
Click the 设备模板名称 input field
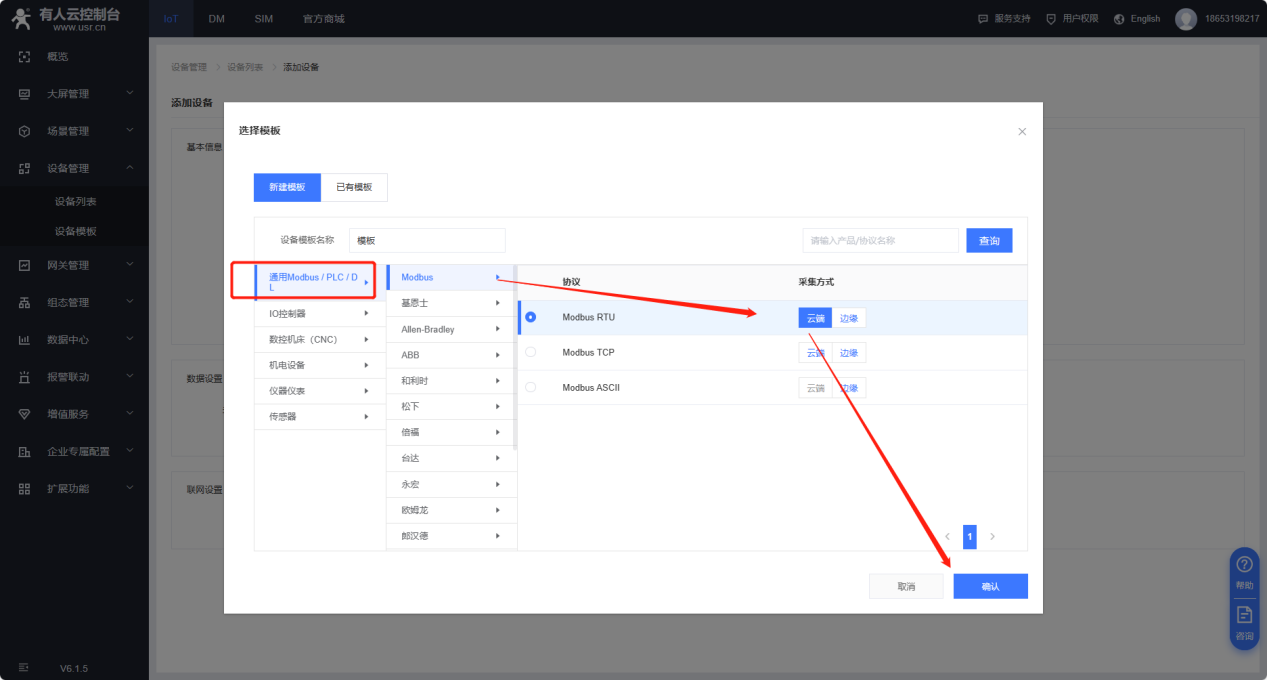[x=427, y=241]
